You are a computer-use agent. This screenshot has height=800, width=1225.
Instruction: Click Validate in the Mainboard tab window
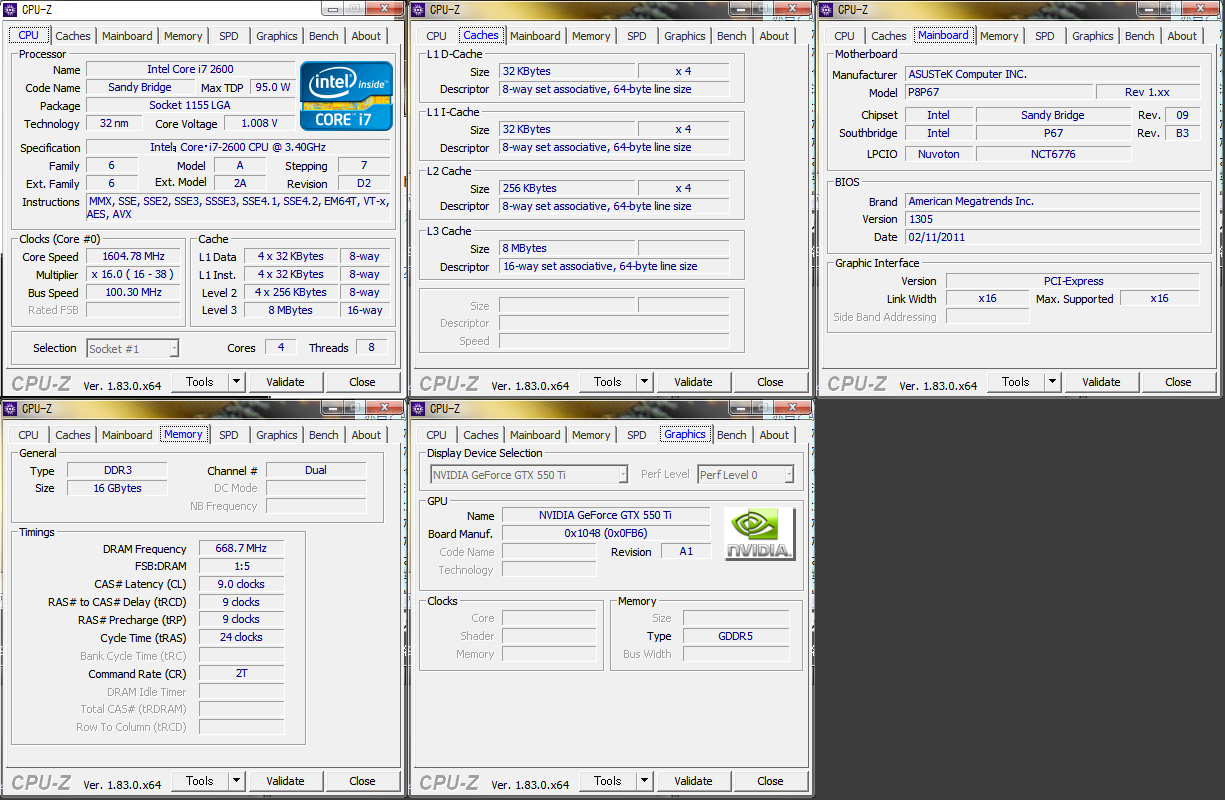[1101, 381]
